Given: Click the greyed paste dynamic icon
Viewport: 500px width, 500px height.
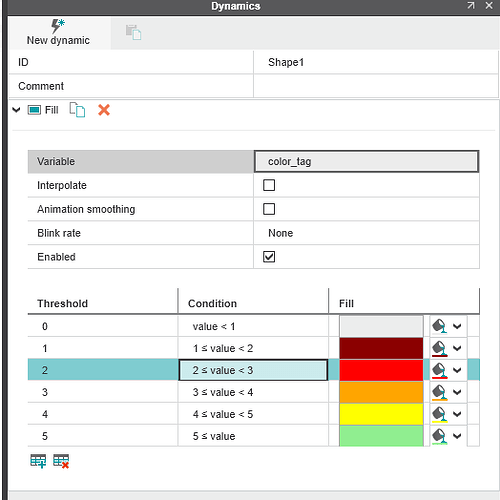Looking at the screenshot, I should point(133,32).
